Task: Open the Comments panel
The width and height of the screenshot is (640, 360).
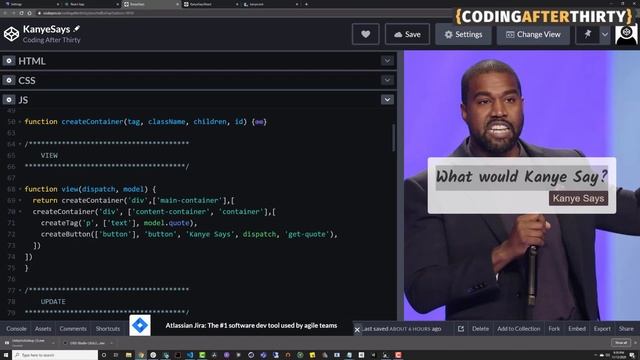Action: coord(73,329)
